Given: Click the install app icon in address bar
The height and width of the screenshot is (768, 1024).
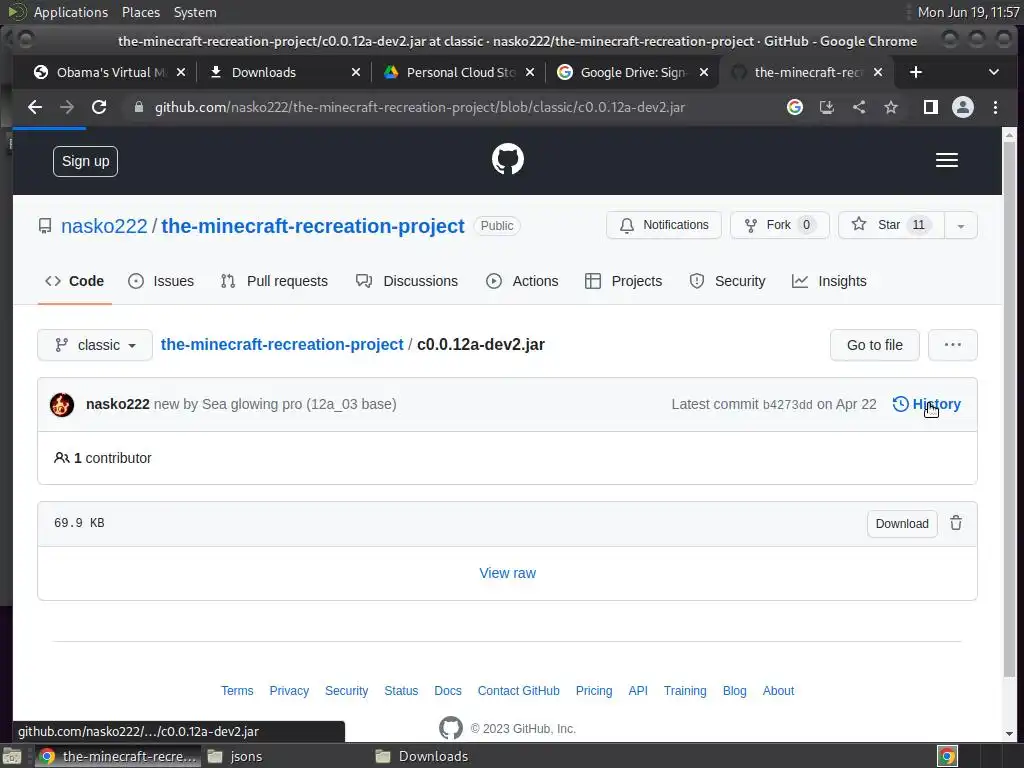Looking at the screenshot, I should (827, 107).
